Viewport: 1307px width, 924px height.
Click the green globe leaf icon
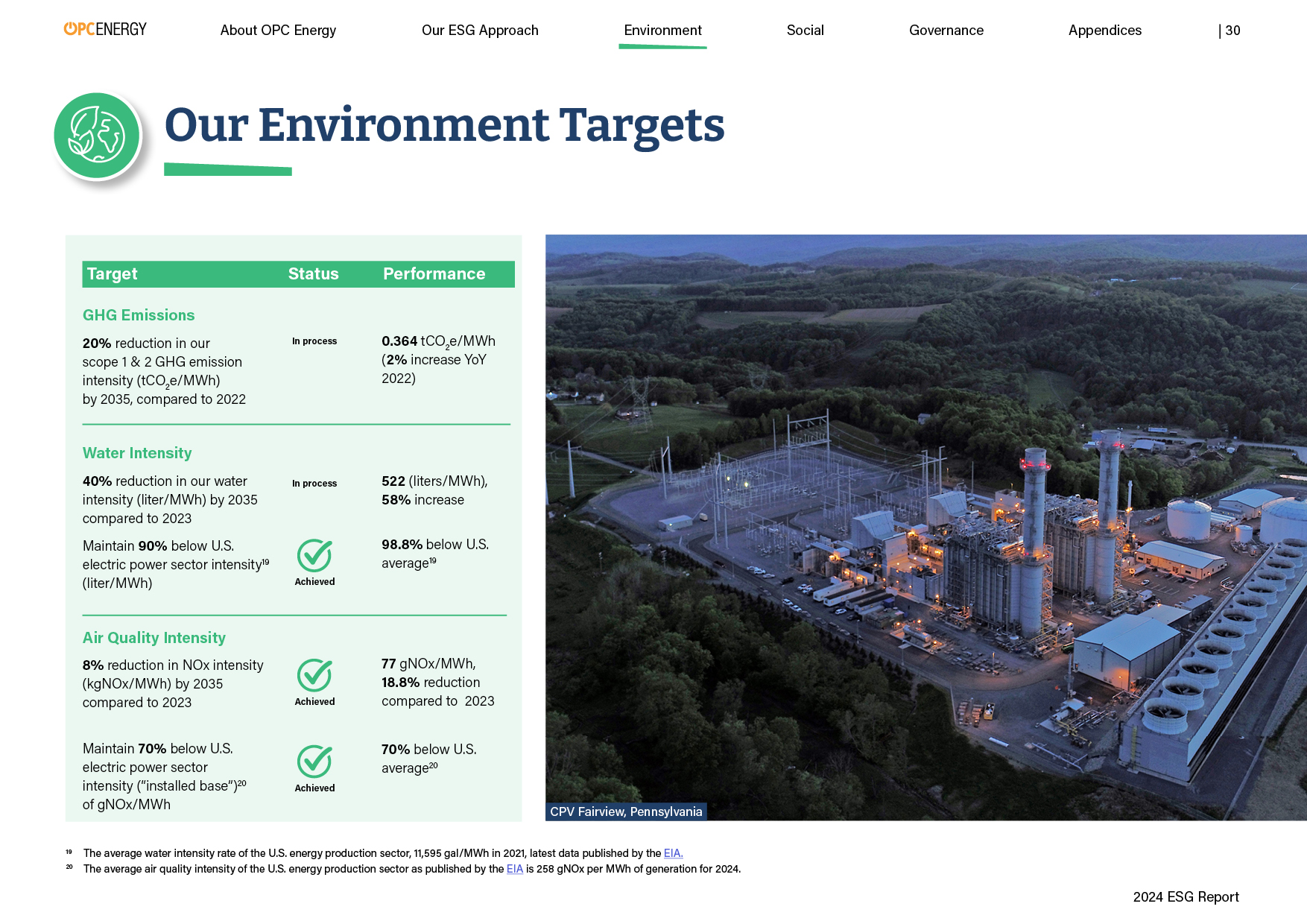(97, 136)
